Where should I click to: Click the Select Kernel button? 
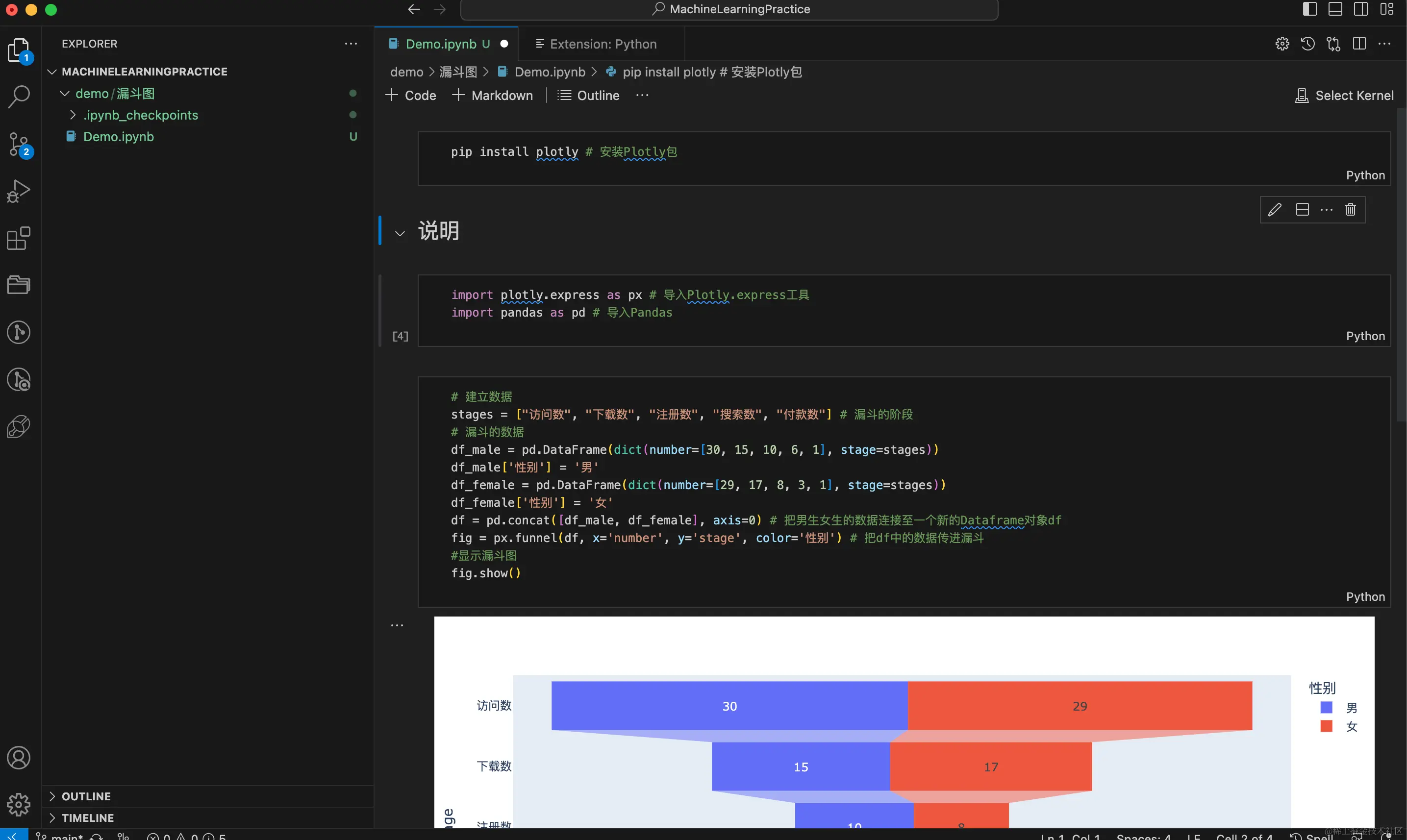pos(1345,96)
